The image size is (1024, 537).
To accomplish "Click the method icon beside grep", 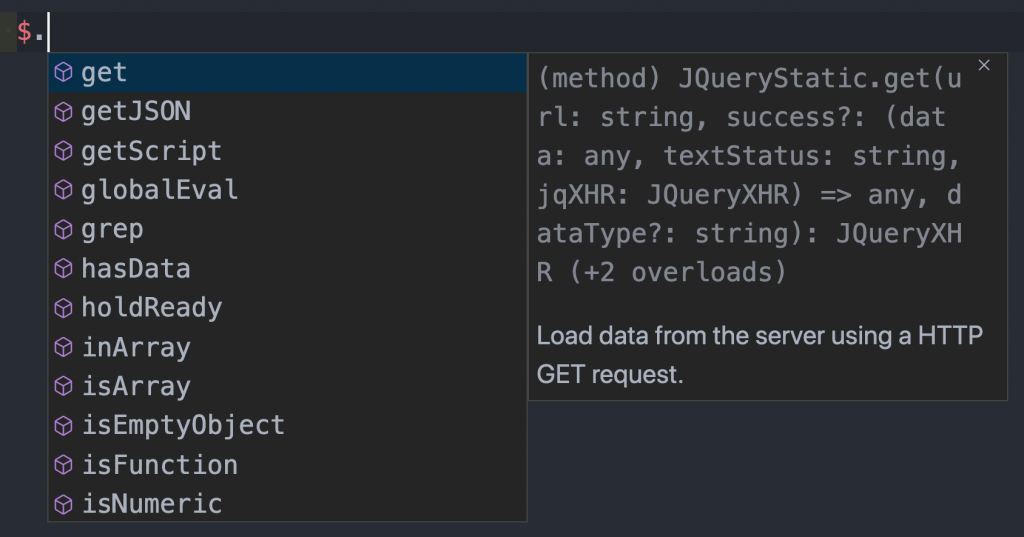I will click(x=64, y=230).
